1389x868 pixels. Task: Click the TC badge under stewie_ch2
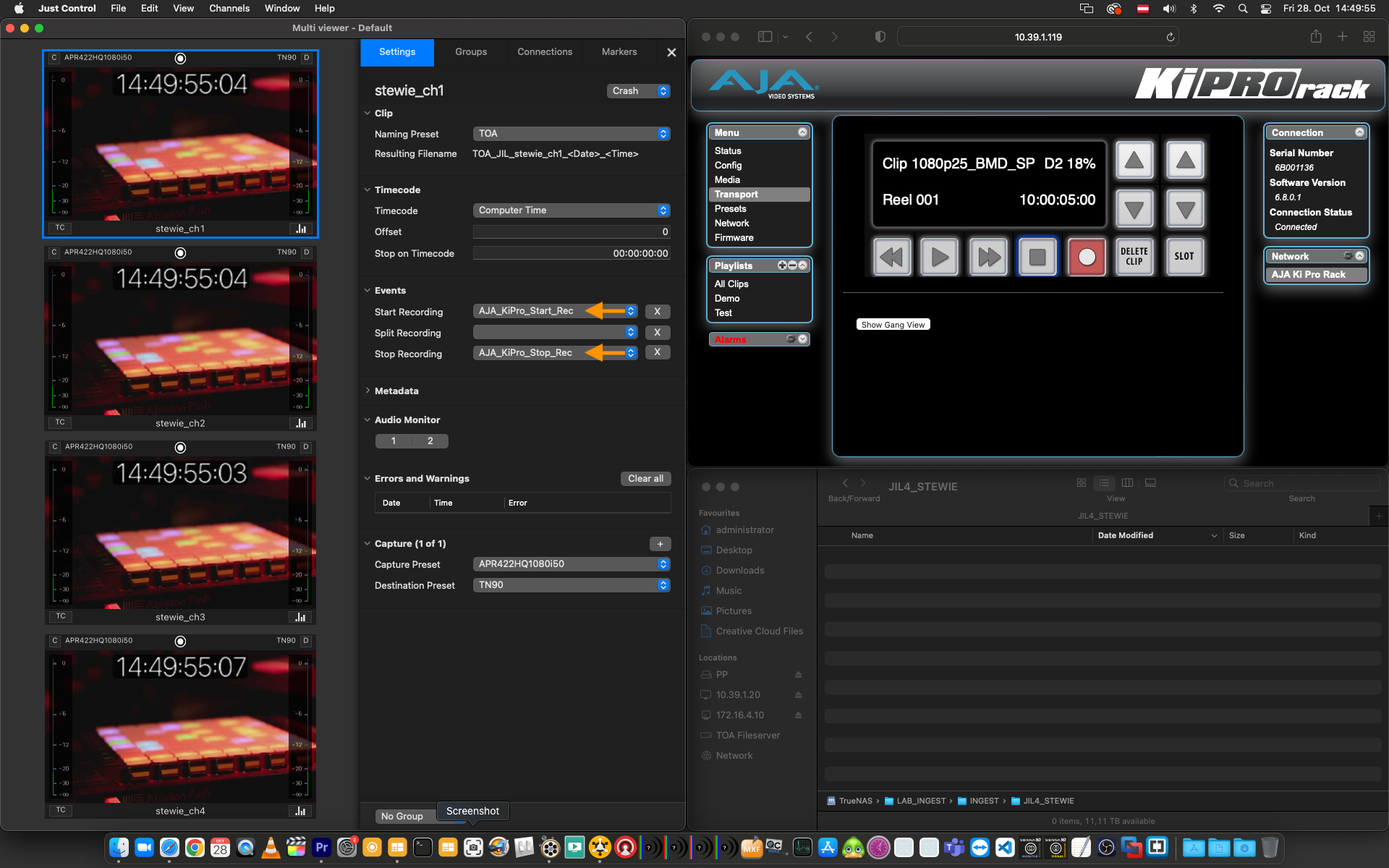click(x=60, y=422)
